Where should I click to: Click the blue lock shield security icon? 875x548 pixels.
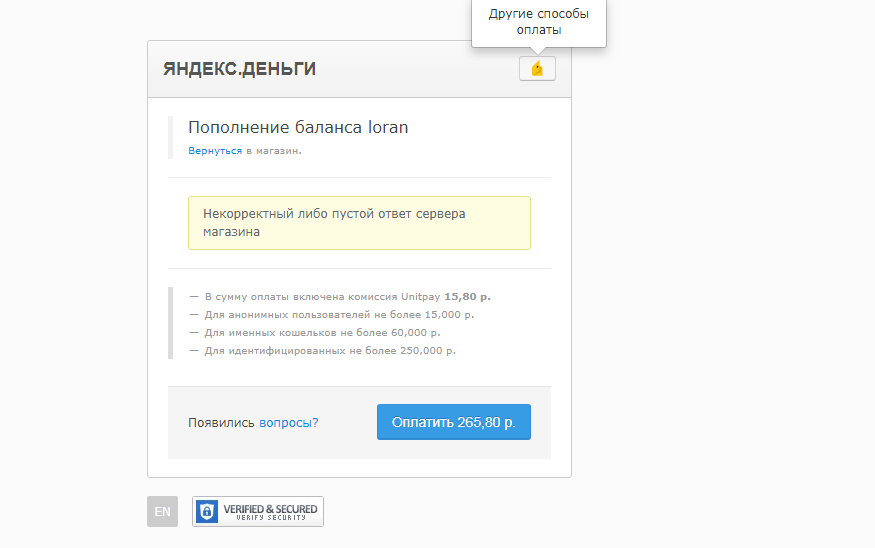(x=207, y=511)
